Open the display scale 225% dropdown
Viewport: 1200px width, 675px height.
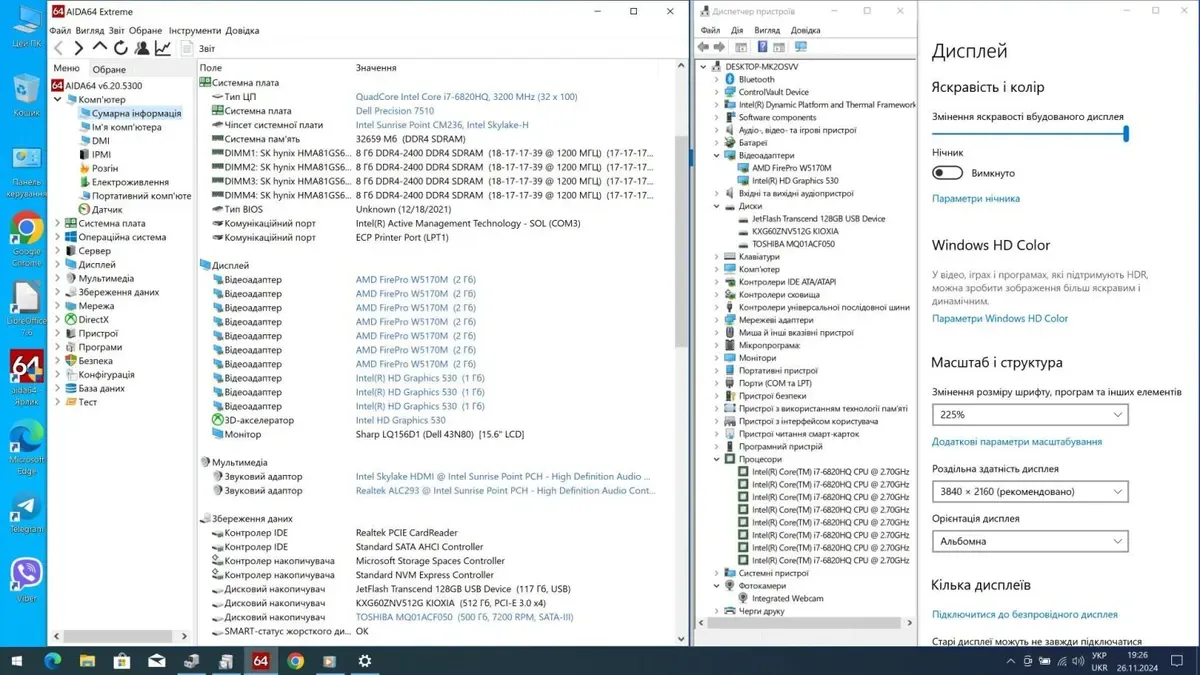coord(1029,415)
